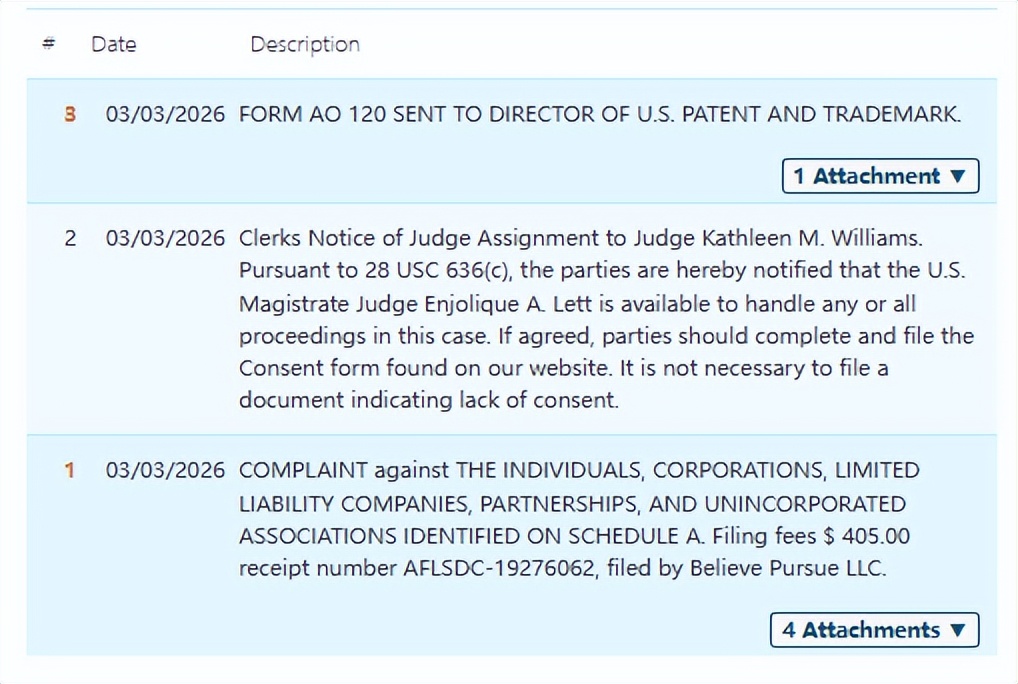The image size is (1018, 684).
Task: Open docket entry number 1
Action: point(70,470)
